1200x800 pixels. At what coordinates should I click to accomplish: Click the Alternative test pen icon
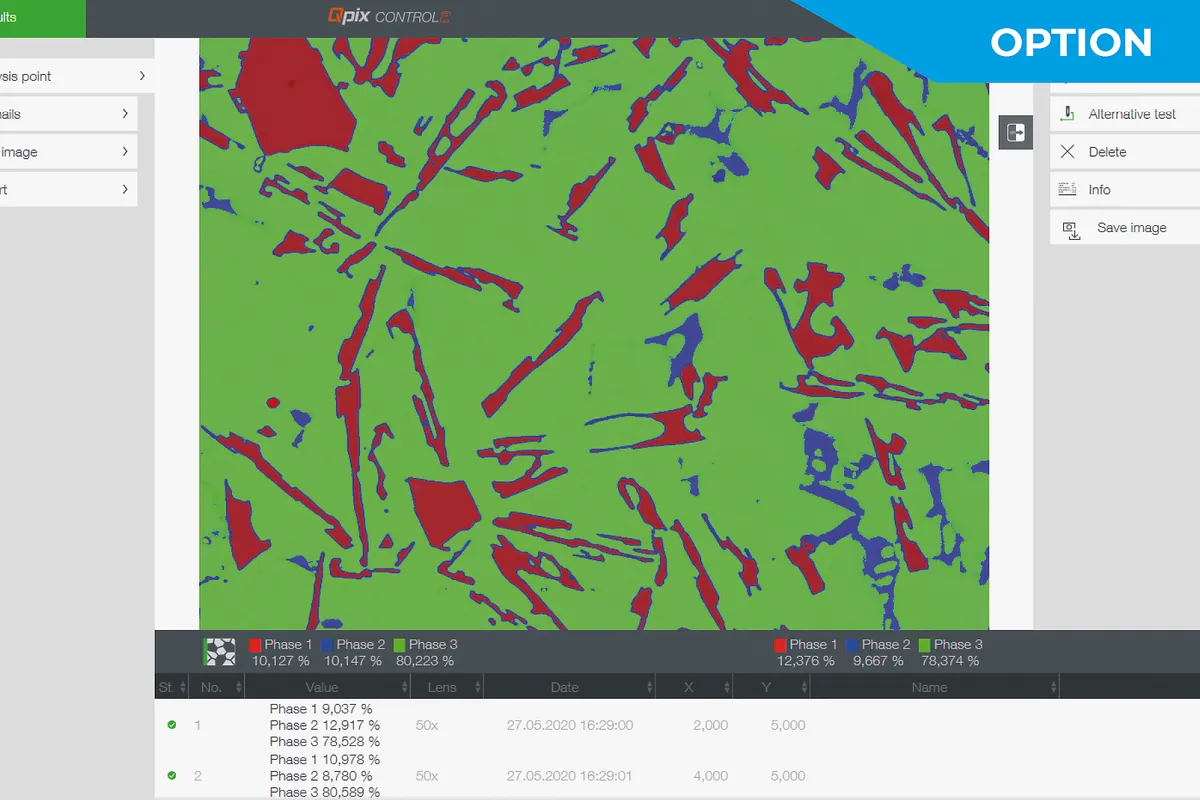(1068, 114)
